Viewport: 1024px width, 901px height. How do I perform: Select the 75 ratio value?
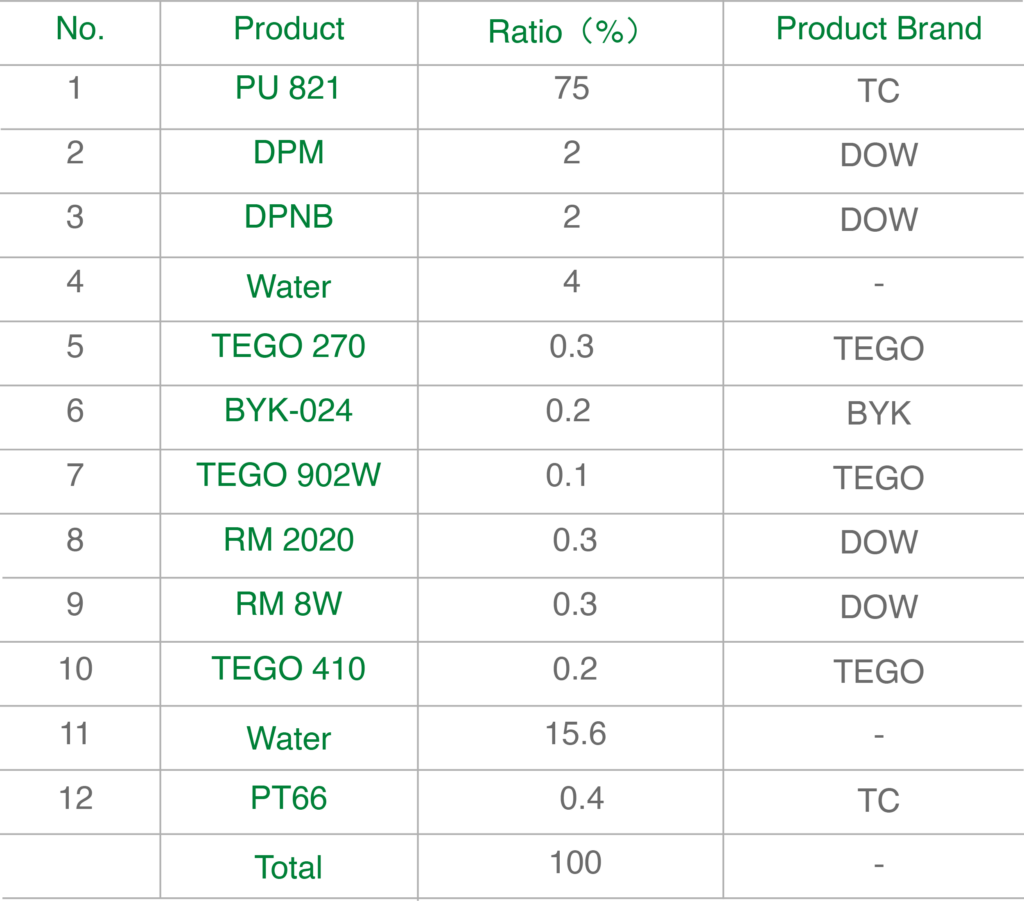pos(571,88)
